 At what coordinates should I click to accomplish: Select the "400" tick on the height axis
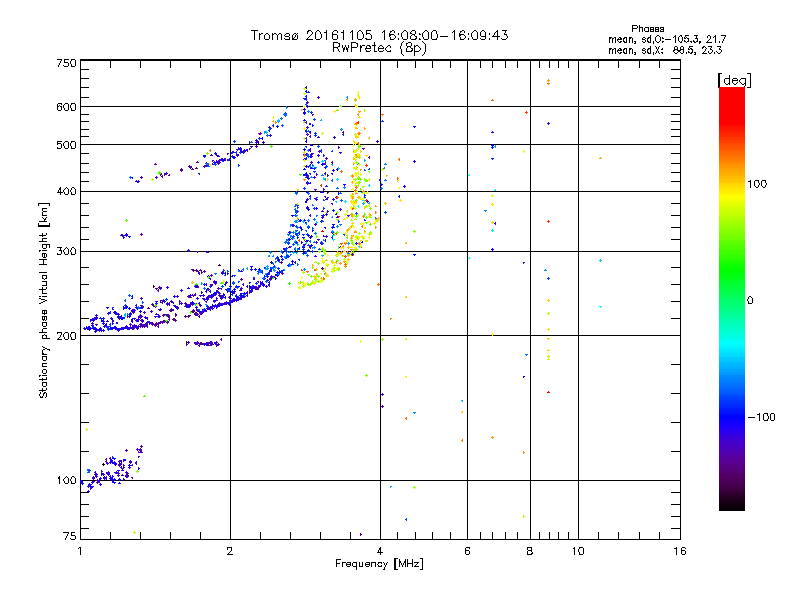click(66, 191)
